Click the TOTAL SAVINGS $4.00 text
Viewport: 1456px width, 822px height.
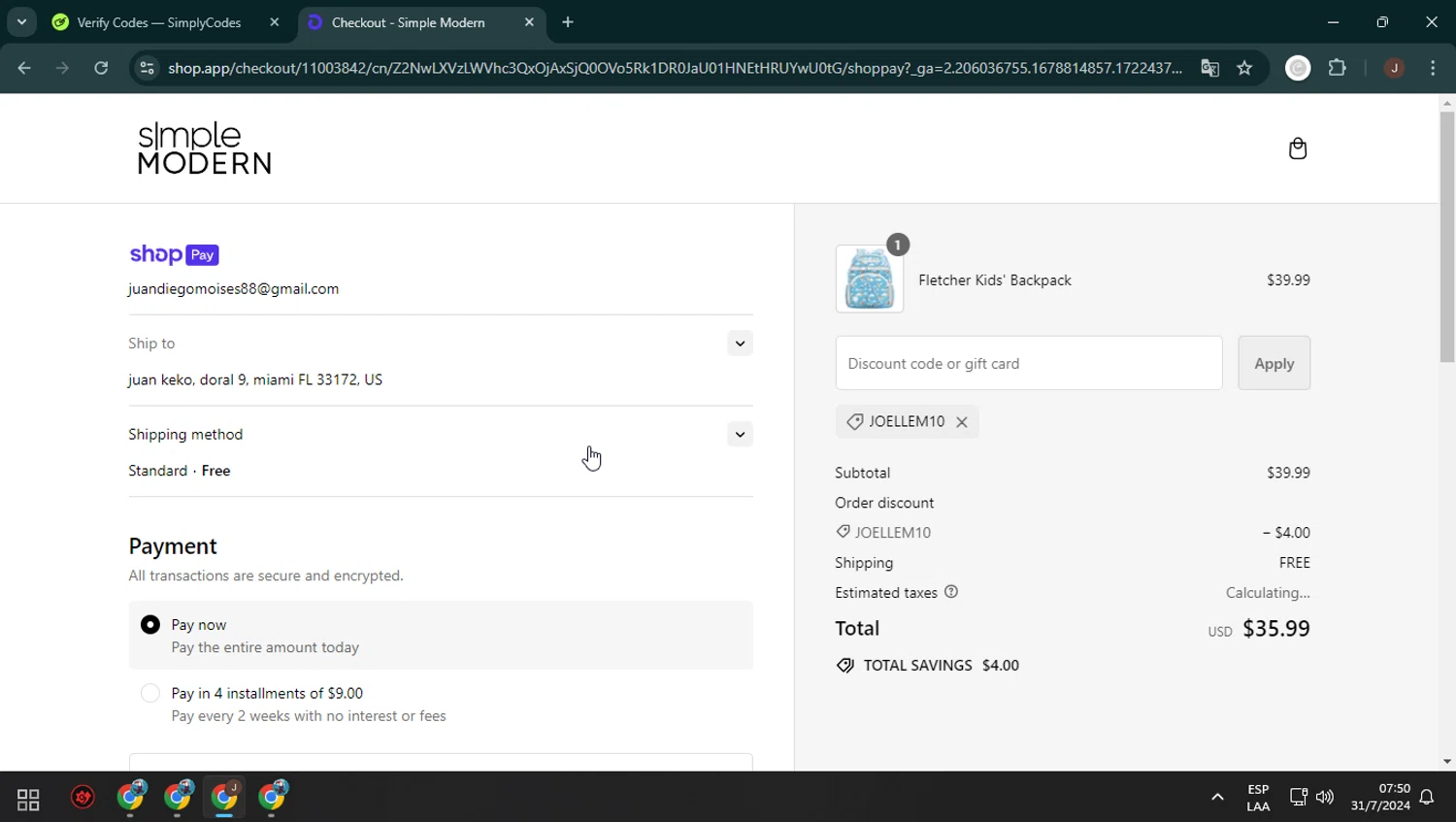coord(928,666)
